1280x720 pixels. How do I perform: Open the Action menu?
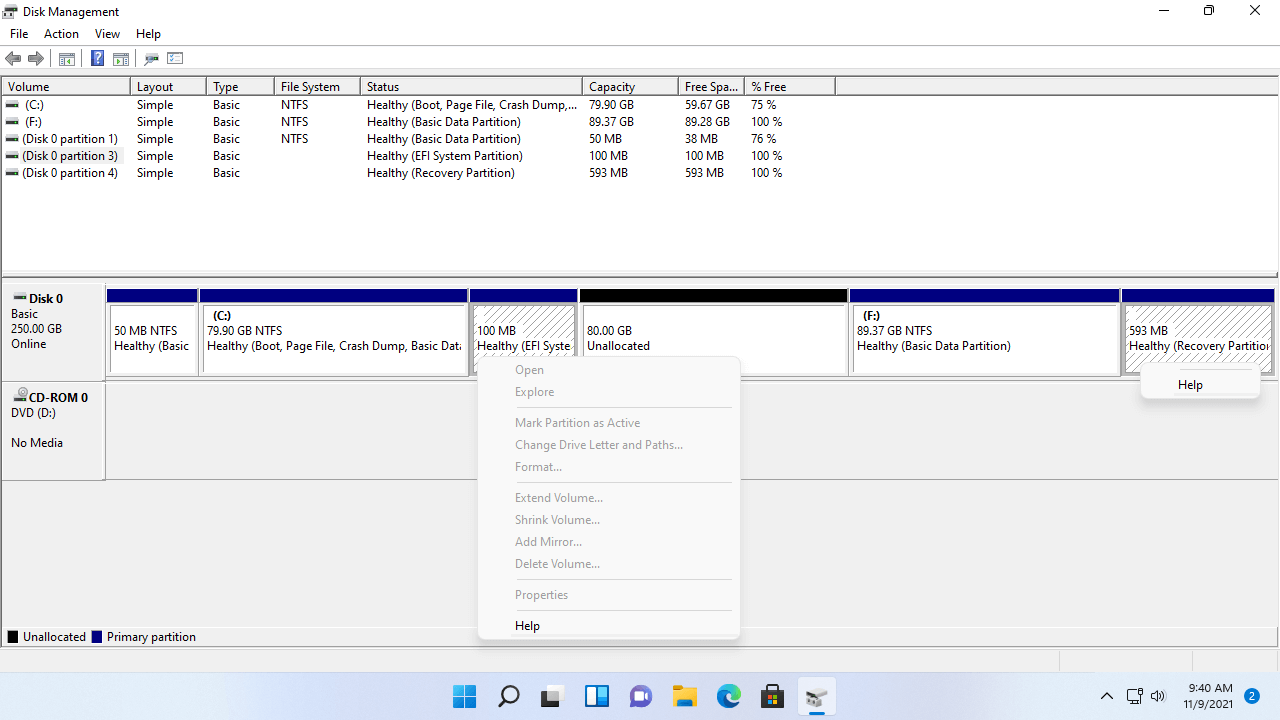pos(61,34)
